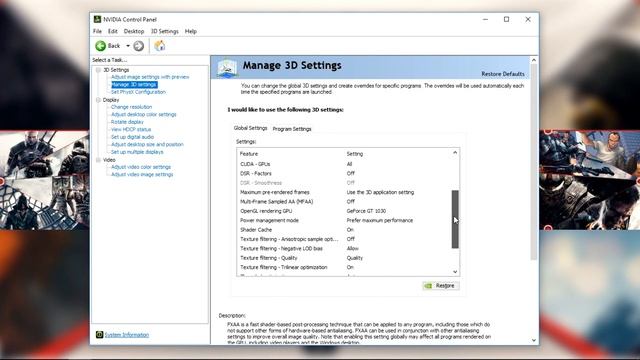
Task: Click the Restore Defaults link
Action: tap(503, 74)
